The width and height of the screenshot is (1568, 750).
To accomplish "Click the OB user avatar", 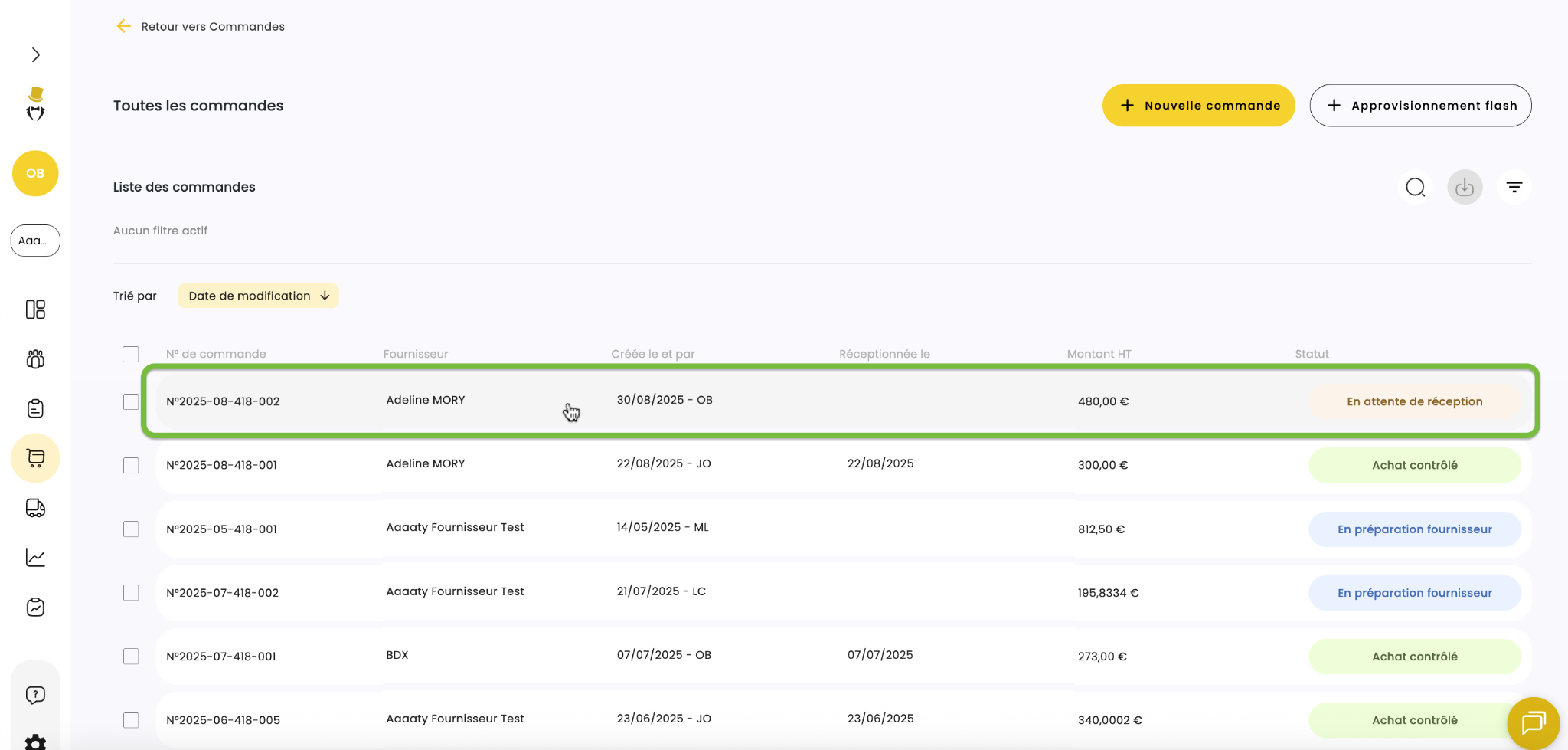I will click(35, 173).
